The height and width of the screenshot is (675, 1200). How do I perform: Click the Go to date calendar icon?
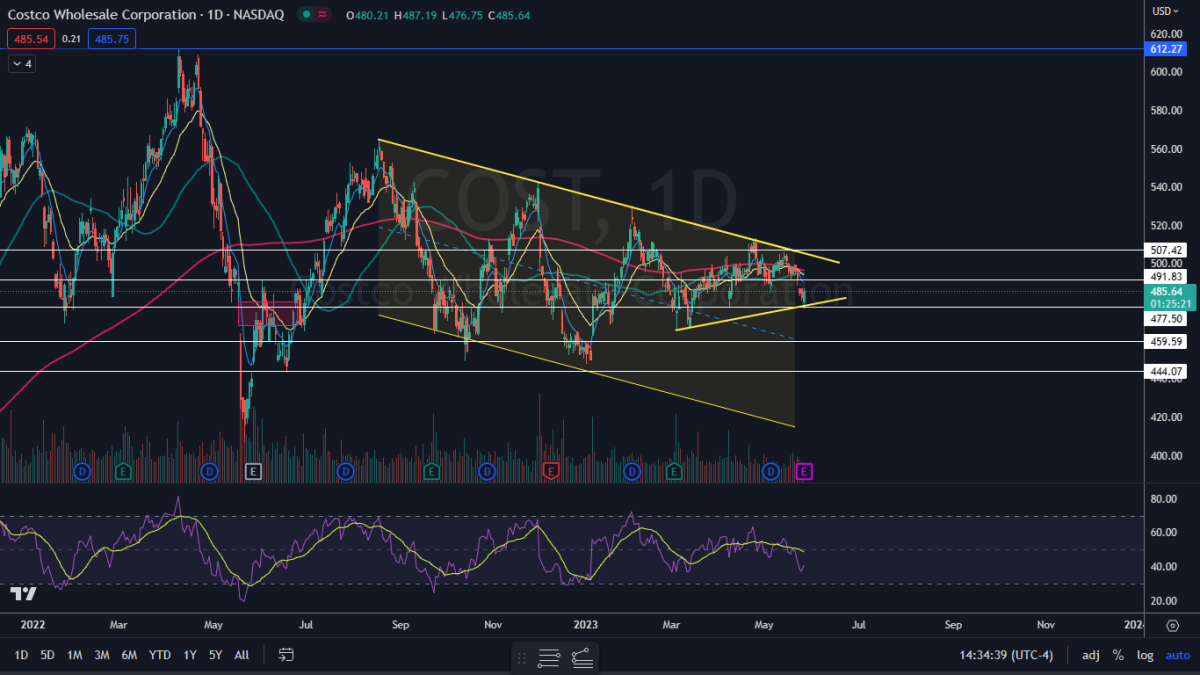[x=286, y=656]
